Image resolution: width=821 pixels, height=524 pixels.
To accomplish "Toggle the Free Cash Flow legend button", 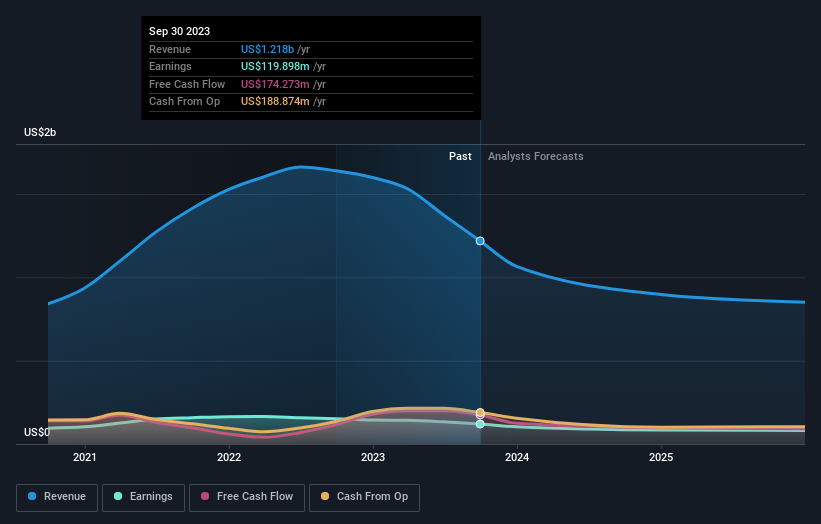I will pos(247,497).
